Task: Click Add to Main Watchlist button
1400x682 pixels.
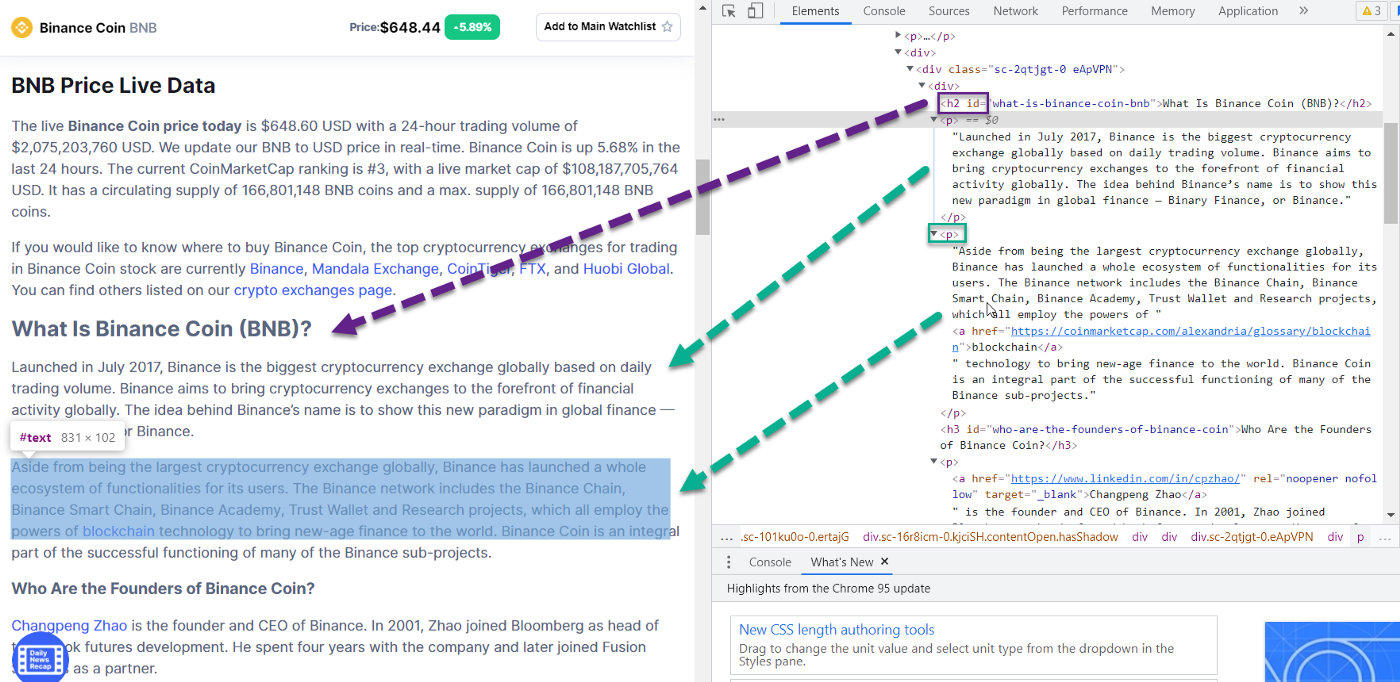Action: (608, 26)
